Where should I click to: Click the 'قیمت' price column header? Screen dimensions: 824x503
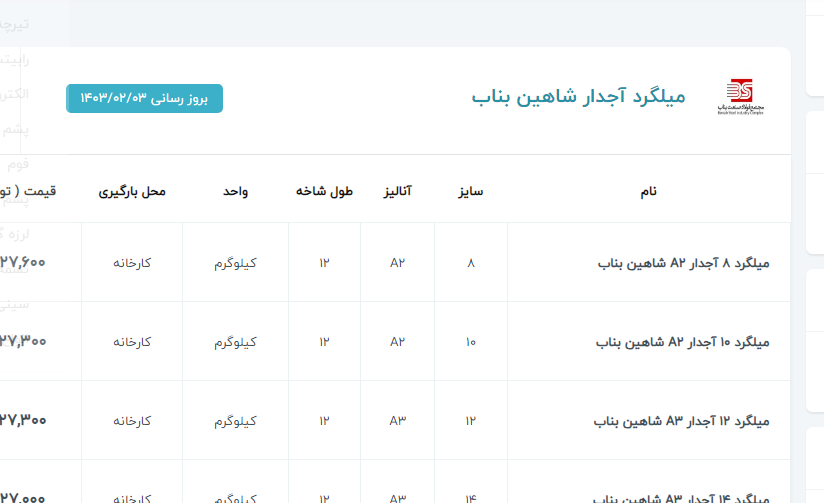coord(28,190)
